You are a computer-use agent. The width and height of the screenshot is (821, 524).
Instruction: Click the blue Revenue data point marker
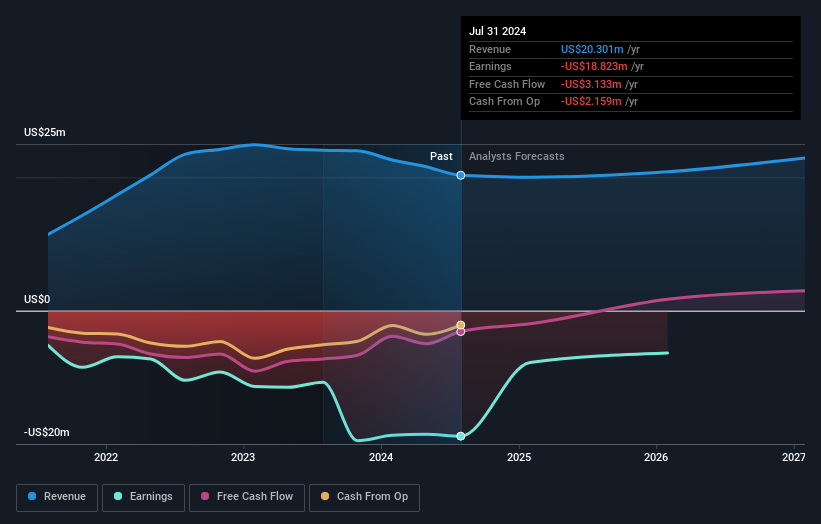[x=461, y=175]
